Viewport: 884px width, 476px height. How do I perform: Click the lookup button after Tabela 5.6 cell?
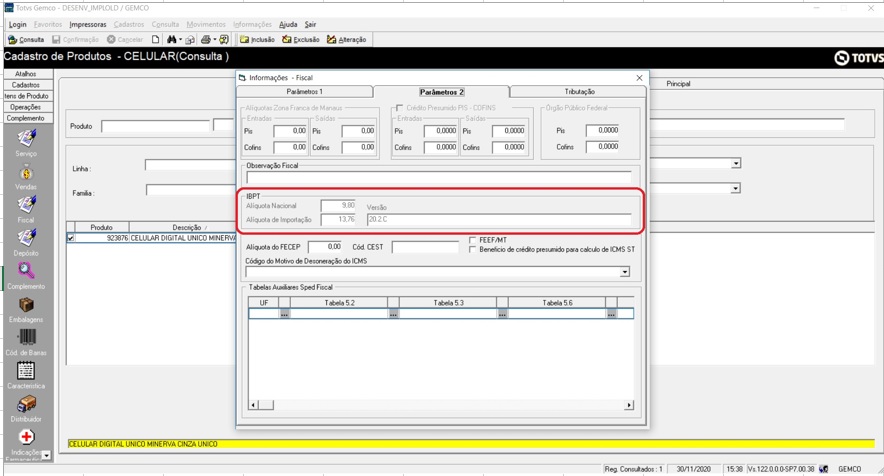click(x=611, y=314)
